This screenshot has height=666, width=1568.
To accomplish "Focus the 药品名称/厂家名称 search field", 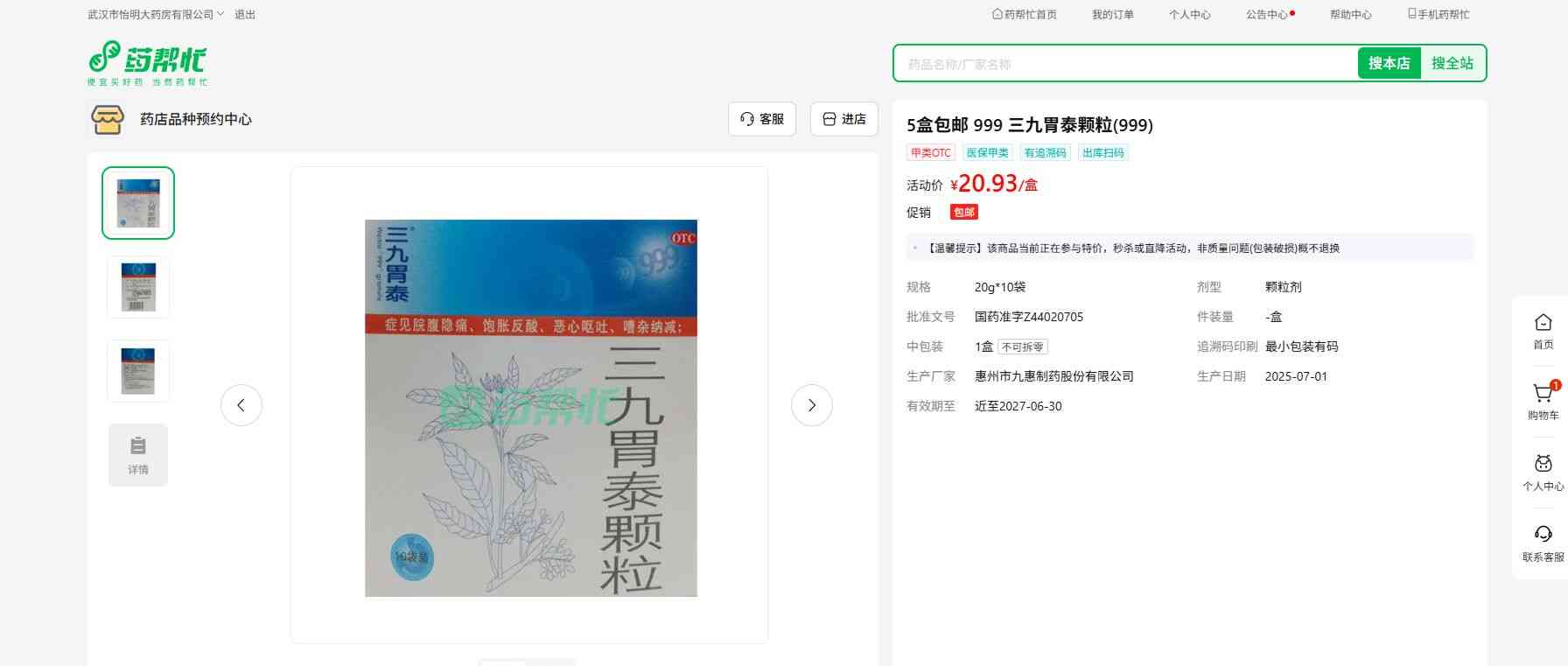I will pos(1124,64).
